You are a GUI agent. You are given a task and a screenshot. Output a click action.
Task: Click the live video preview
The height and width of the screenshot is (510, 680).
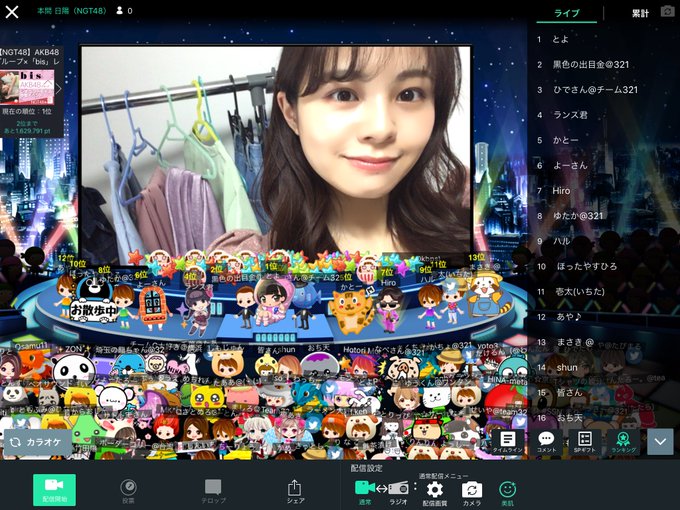276,152
